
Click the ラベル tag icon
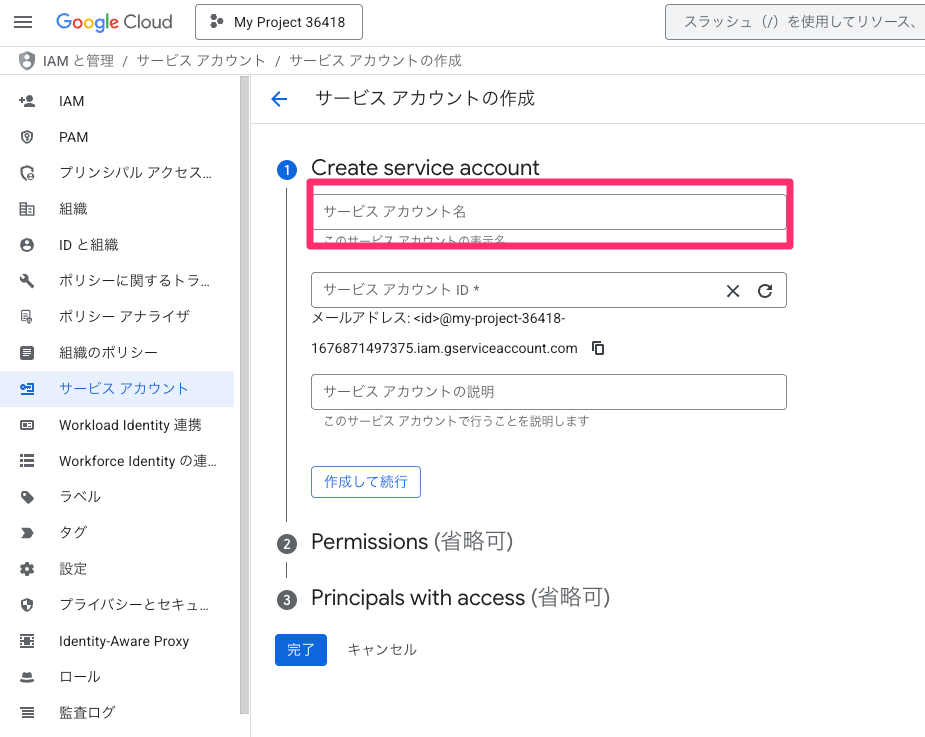tap(27, 497)
